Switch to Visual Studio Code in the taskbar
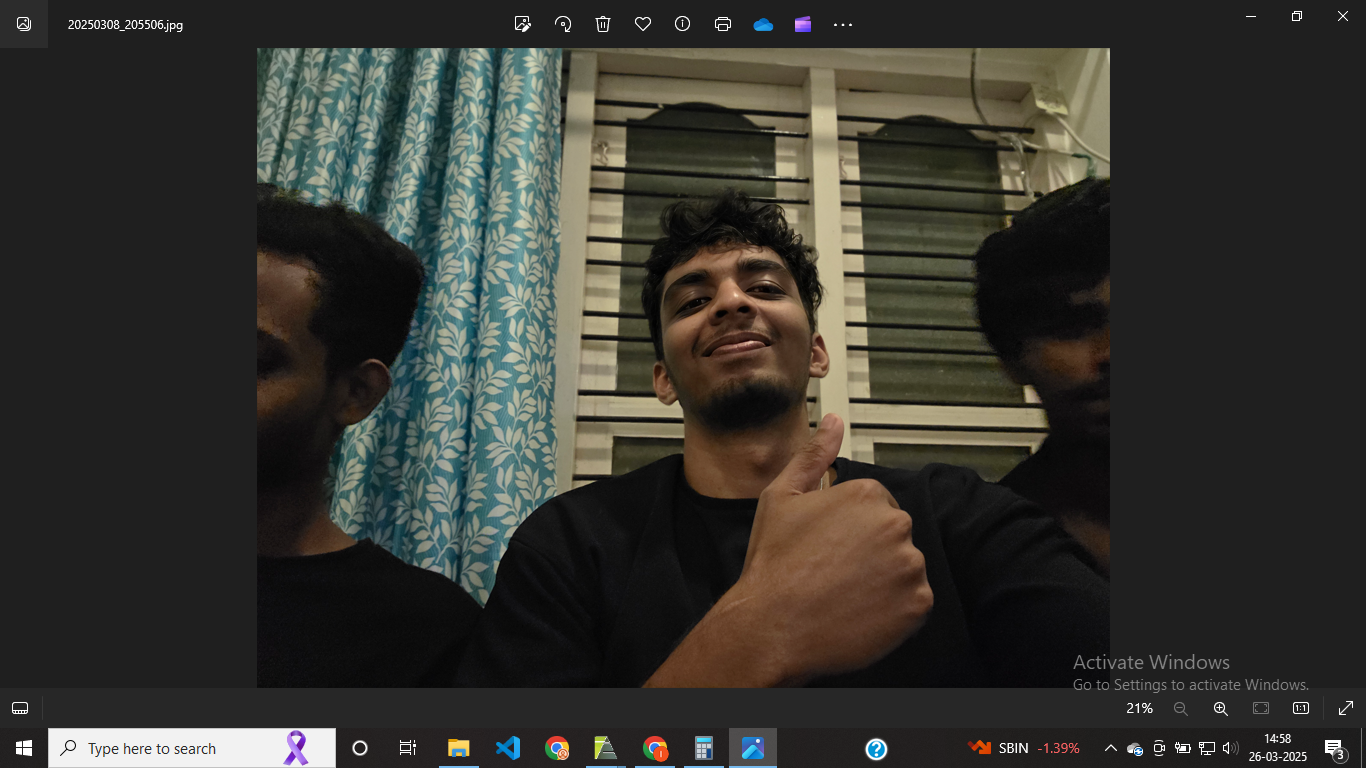The height and width of the screenshot is (768, 1366). pos(508,748)
